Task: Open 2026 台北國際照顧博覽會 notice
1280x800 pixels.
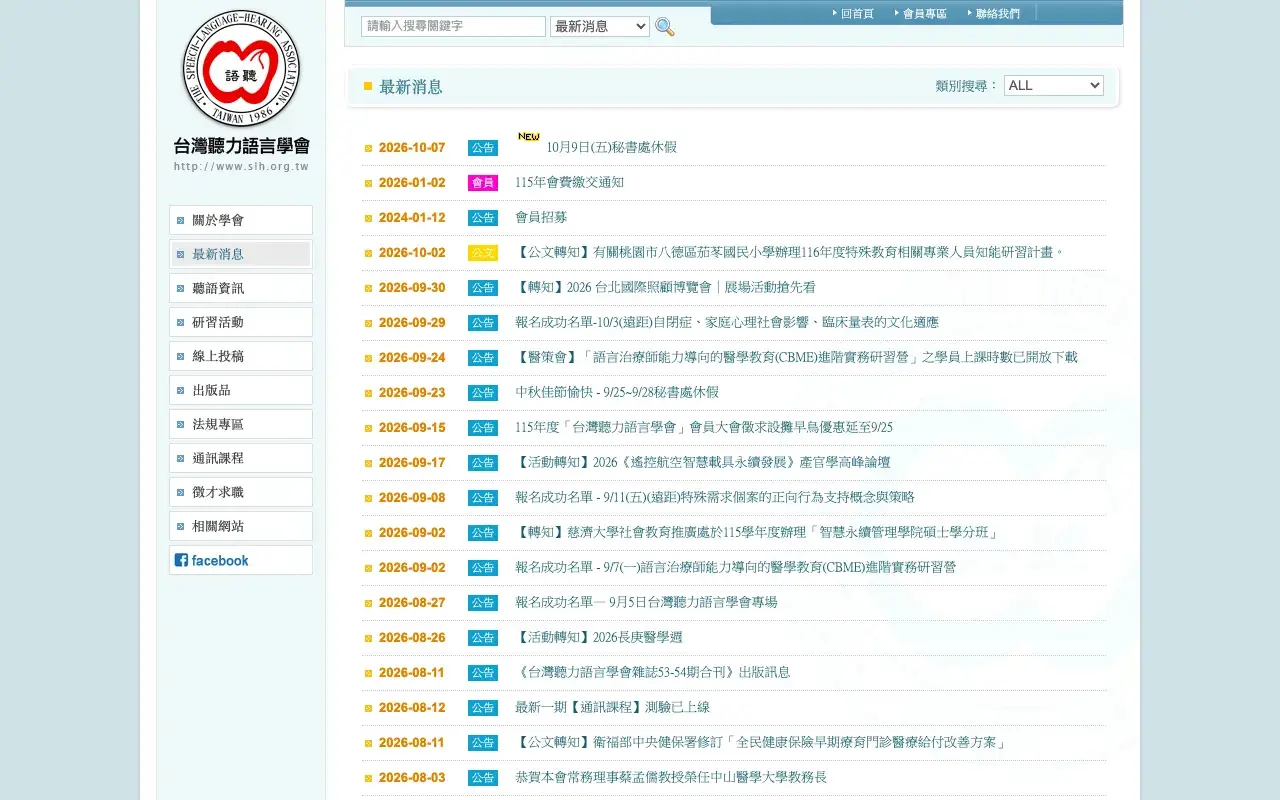Action: pos(665,288)
